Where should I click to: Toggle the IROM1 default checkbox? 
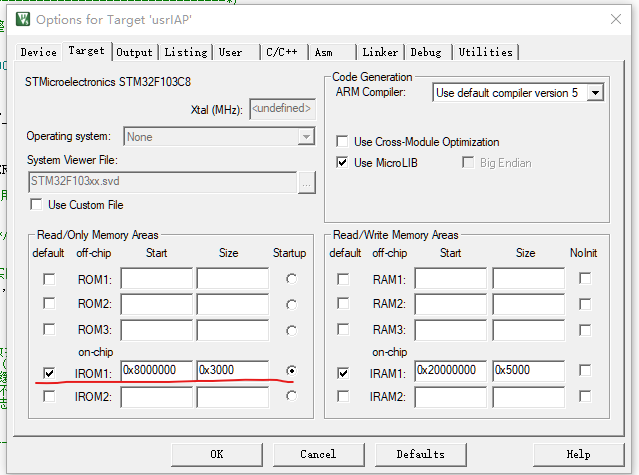coord(49,373)
